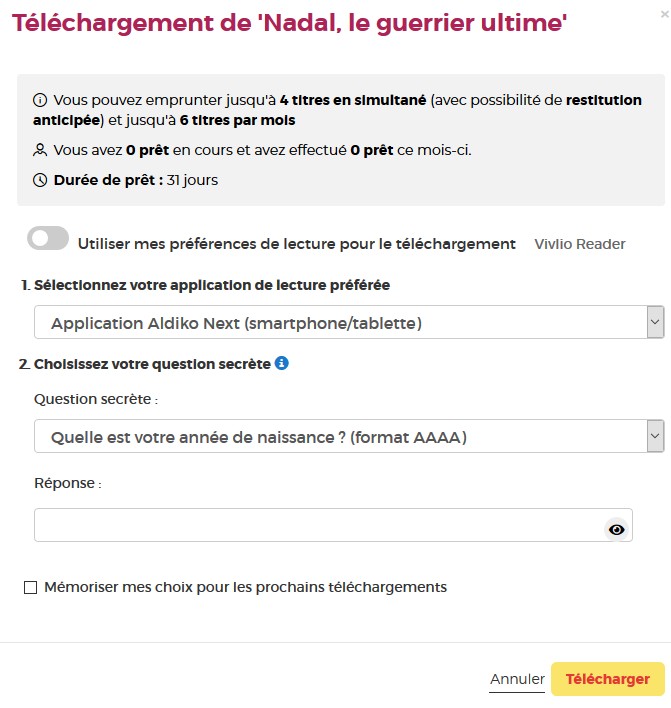671x708 pixels.
Task: Show the answer with the eye icon
Action: point(616,530)
